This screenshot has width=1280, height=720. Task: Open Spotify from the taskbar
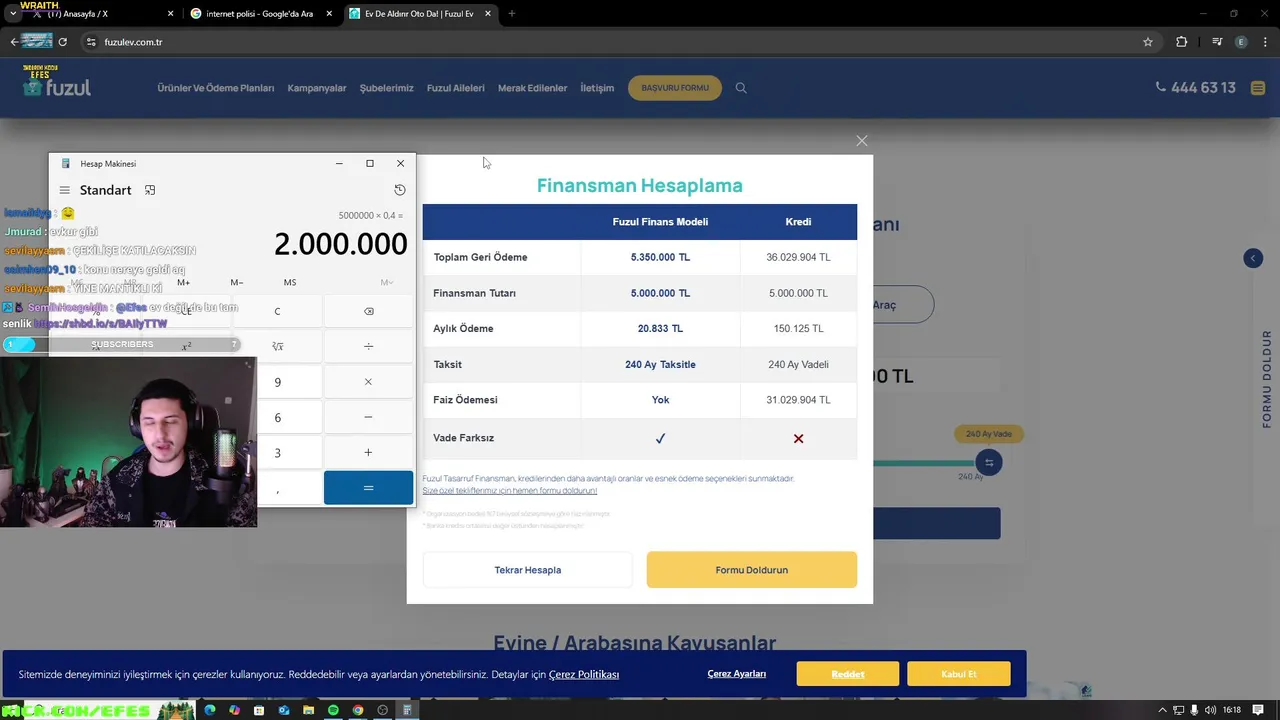coord(333,710)
